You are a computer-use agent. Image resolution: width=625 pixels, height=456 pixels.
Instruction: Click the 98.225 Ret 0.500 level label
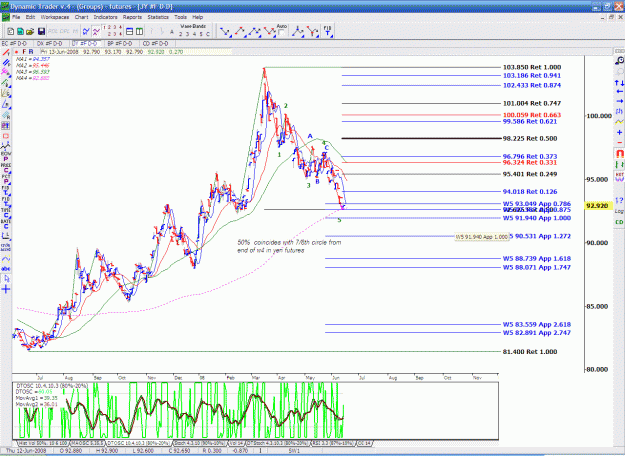click(x=530, y=139)
